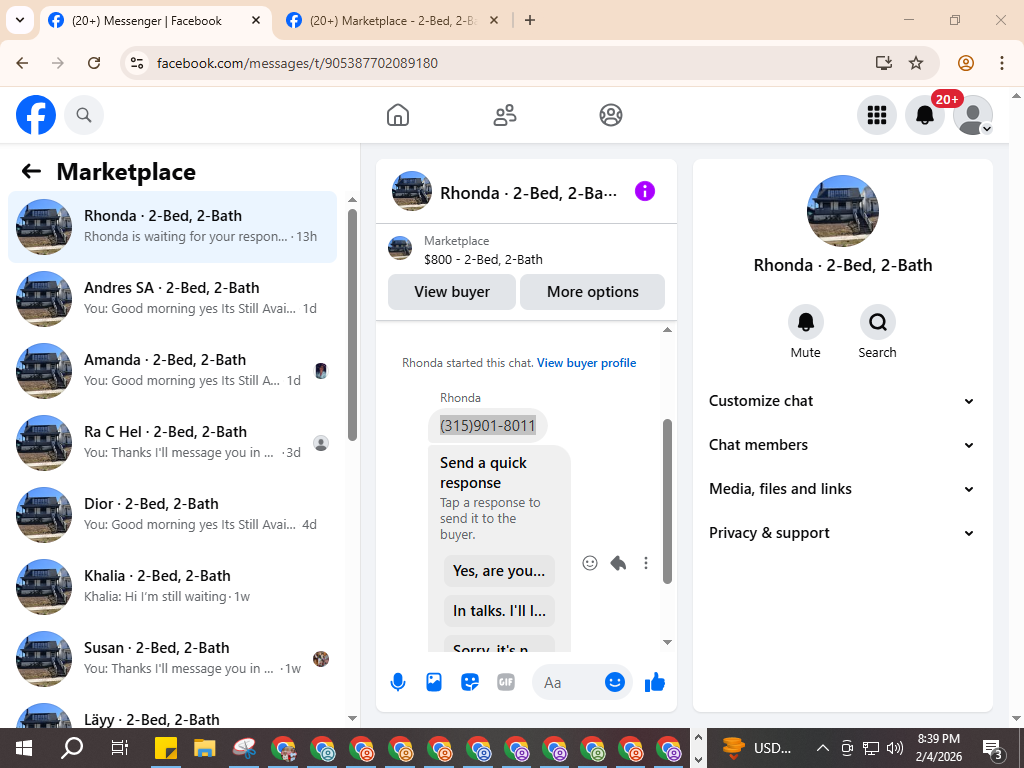Choose a sticker icon
Image resolution: width=1024 pixels, height=768 pixels.
[x=470, y=682]
